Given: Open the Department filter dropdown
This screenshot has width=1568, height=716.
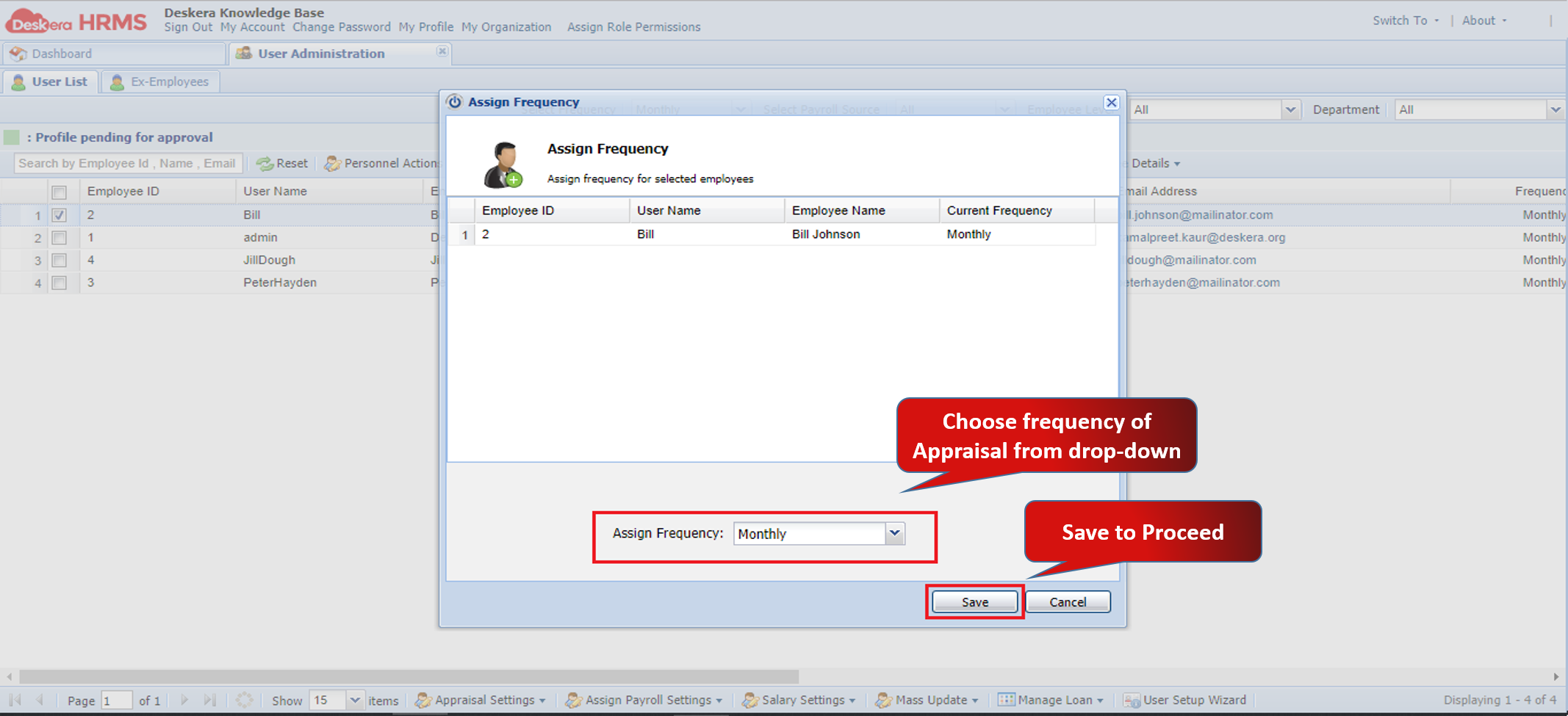Looking at the screenshot, I should pos(1557,109).
